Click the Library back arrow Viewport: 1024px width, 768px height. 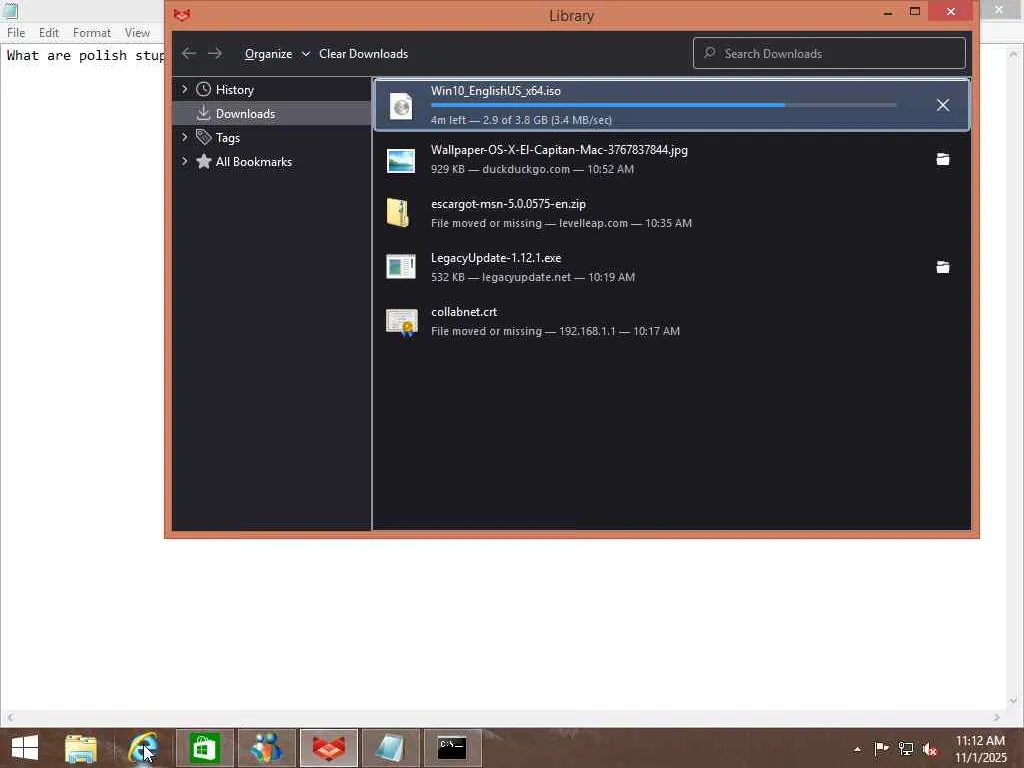[189, 54]
